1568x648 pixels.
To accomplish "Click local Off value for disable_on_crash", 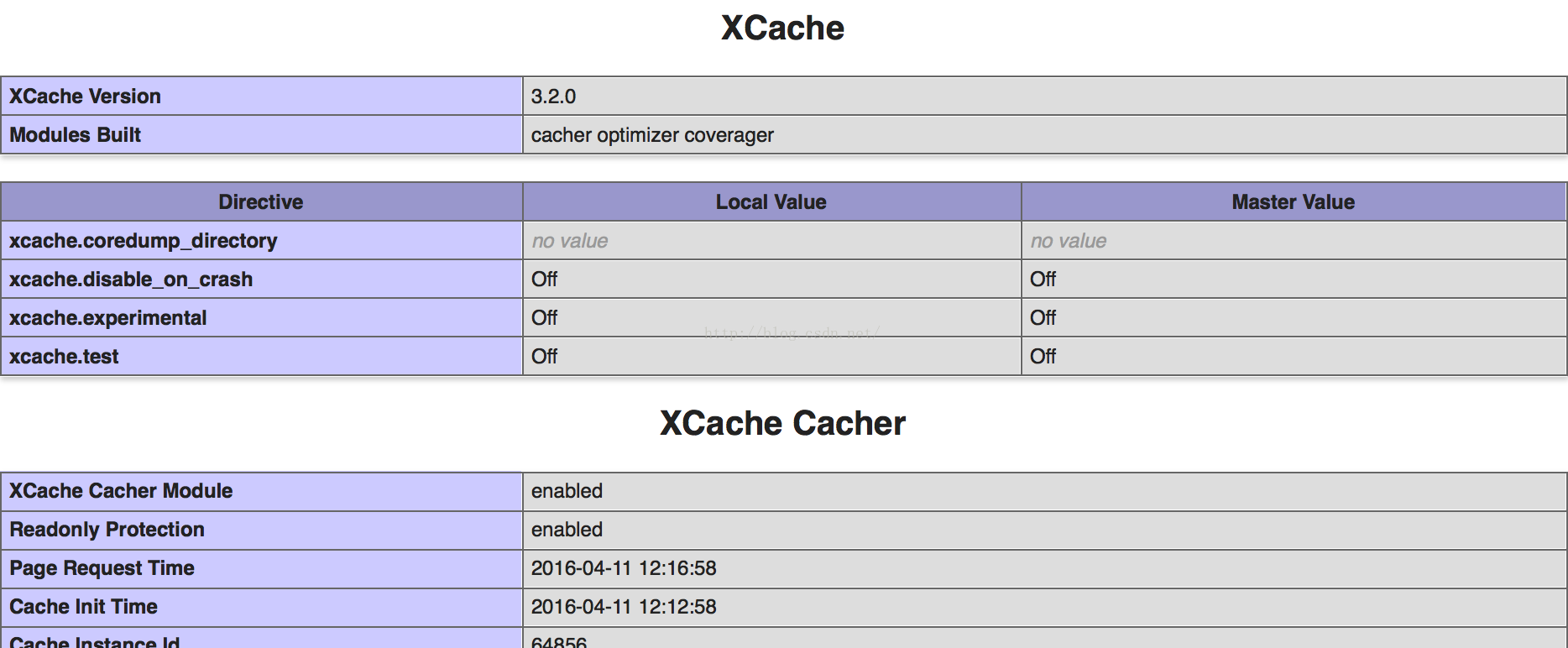I will 544,280.
